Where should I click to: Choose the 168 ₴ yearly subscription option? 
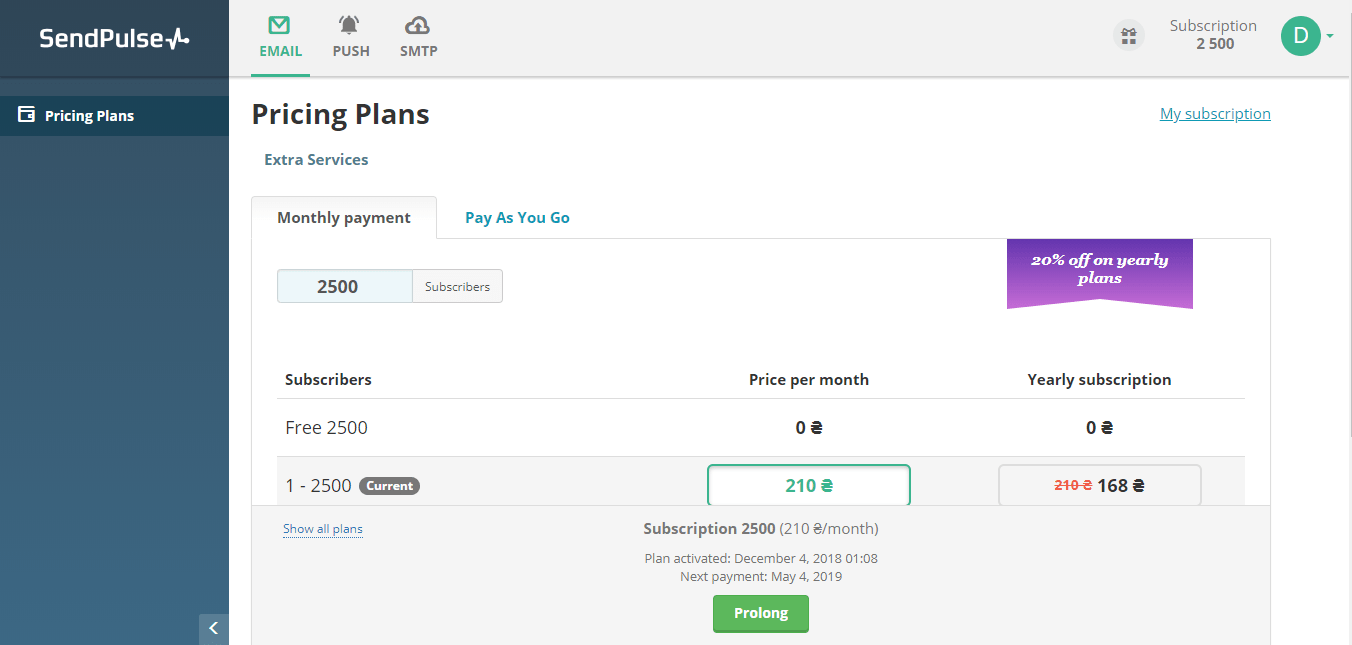point(1099,485)
